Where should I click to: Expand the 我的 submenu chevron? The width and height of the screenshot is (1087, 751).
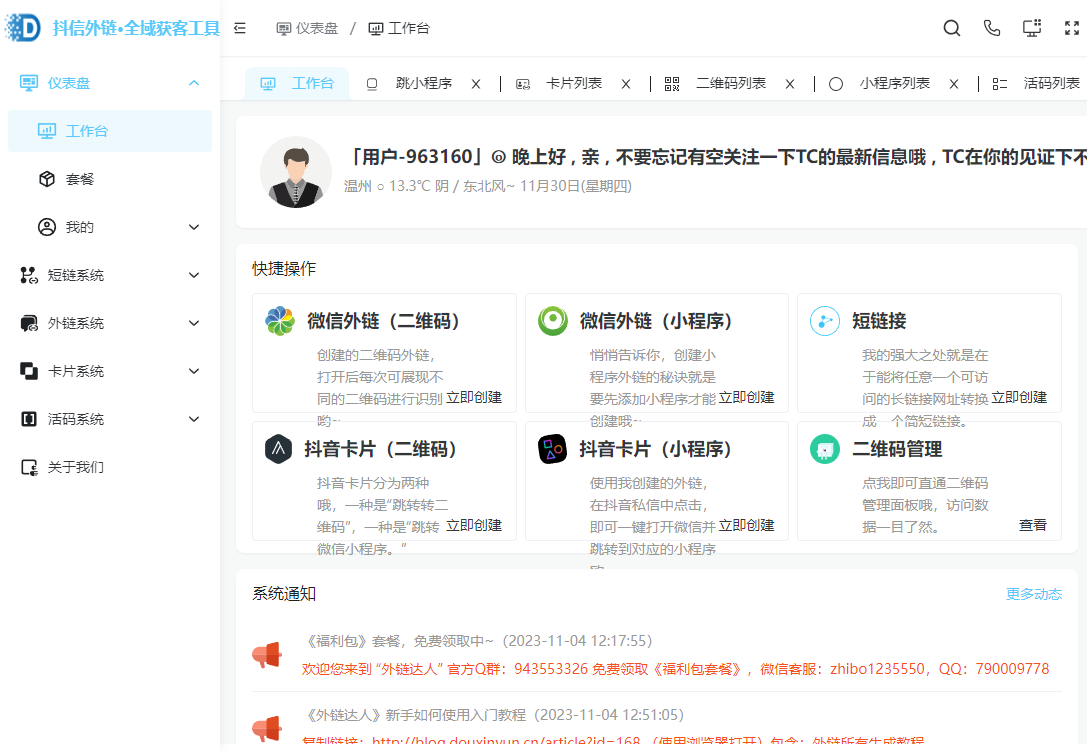[x=194, y=227]
